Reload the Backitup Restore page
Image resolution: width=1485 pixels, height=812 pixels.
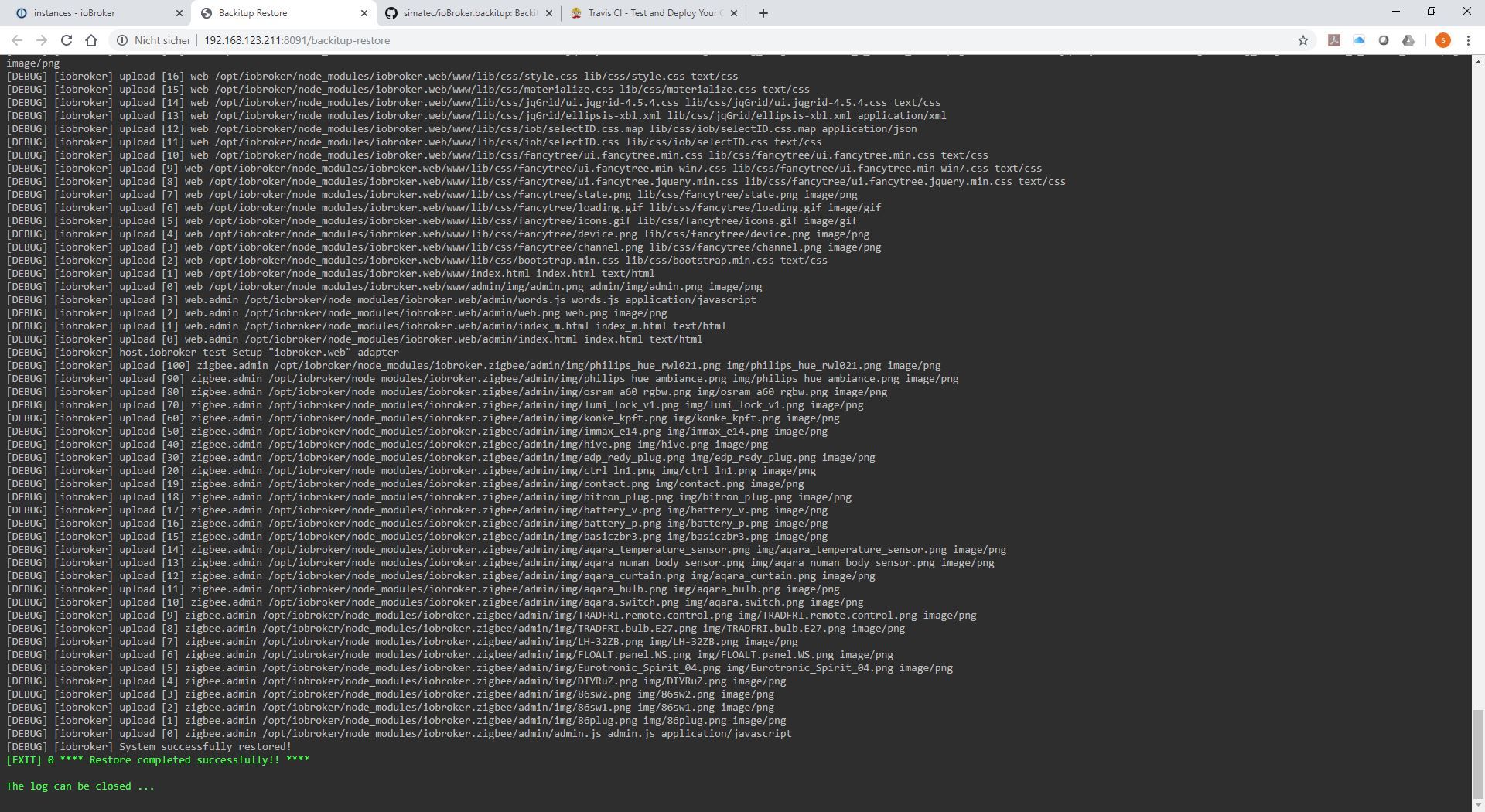coord(67,40)
